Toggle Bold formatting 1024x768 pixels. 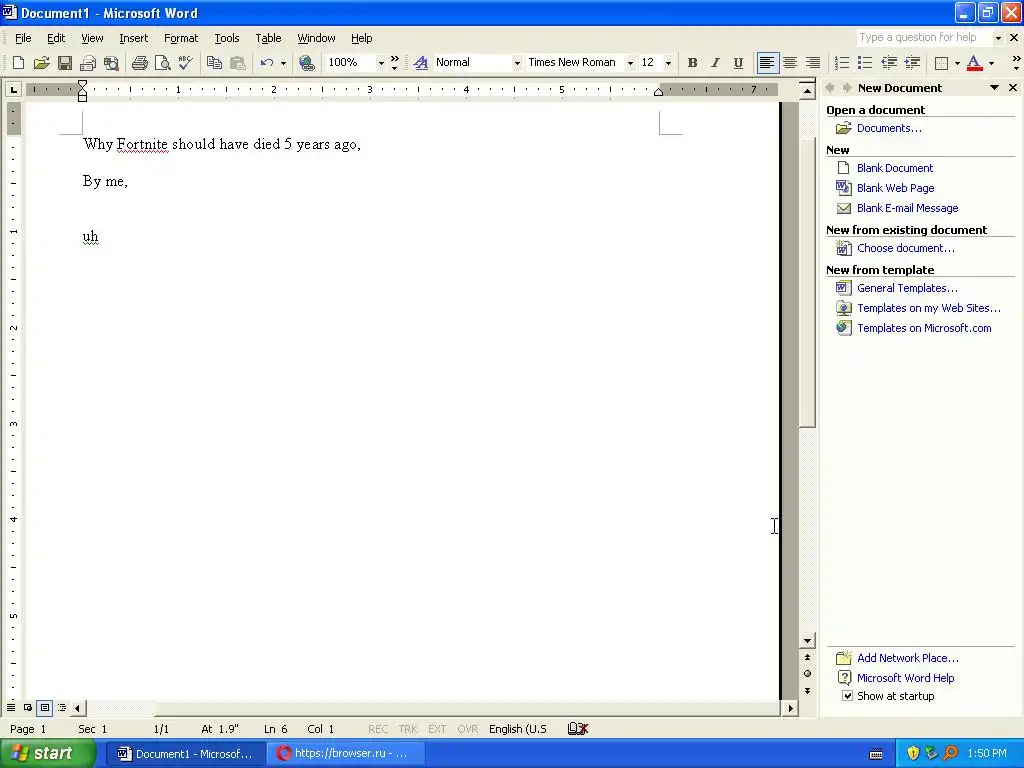coord(692,63)
